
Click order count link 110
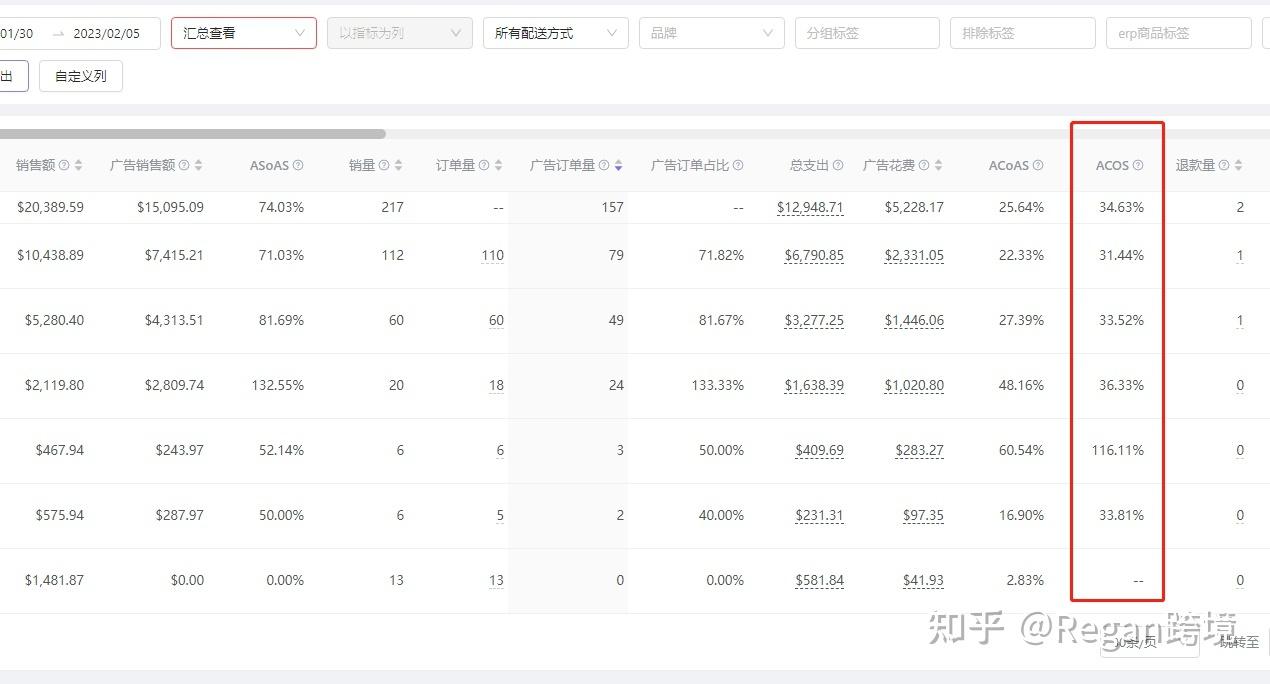pyautogui.click(x=492, y=256)
